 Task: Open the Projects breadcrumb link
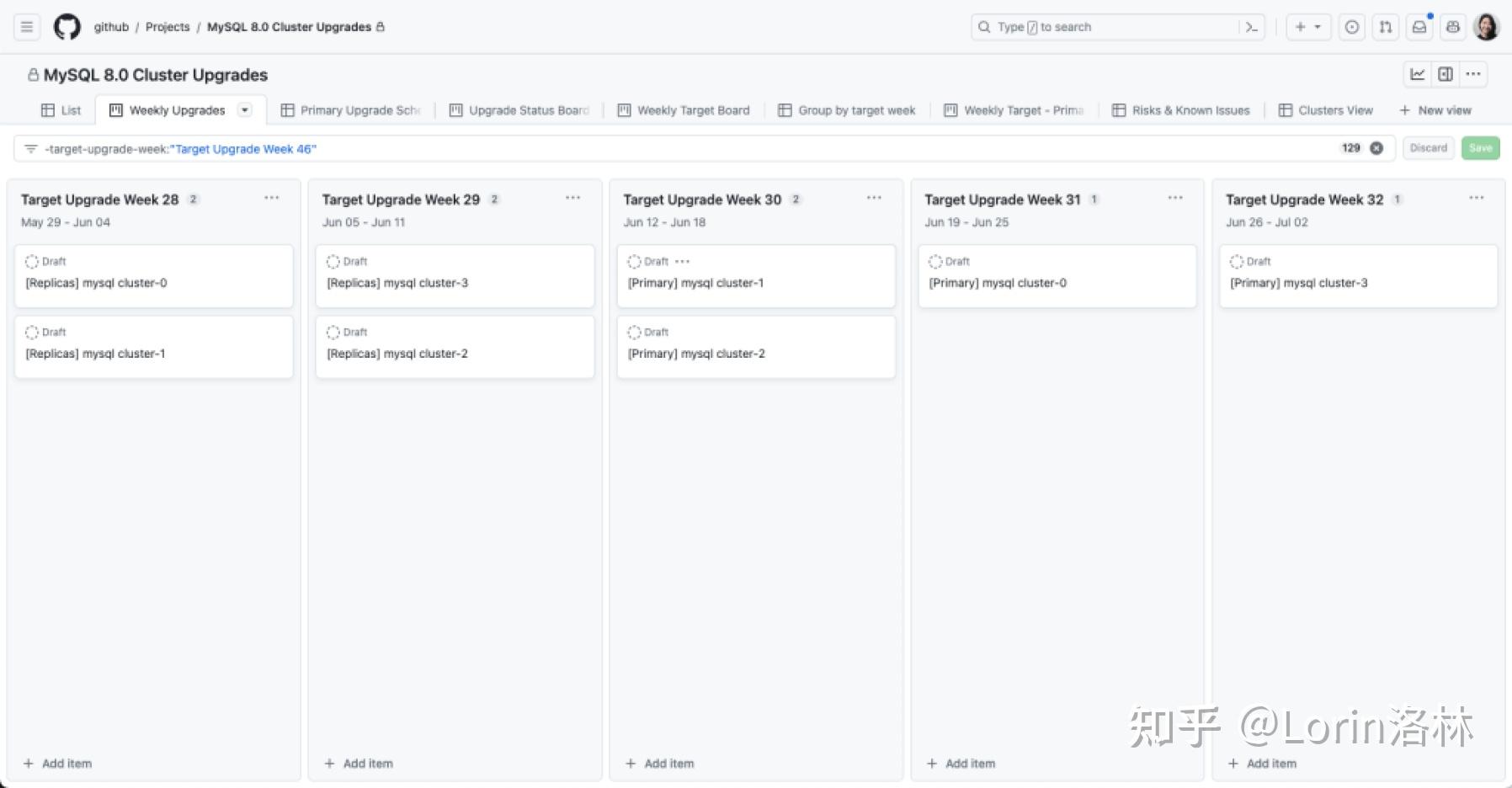coord(168,27)
